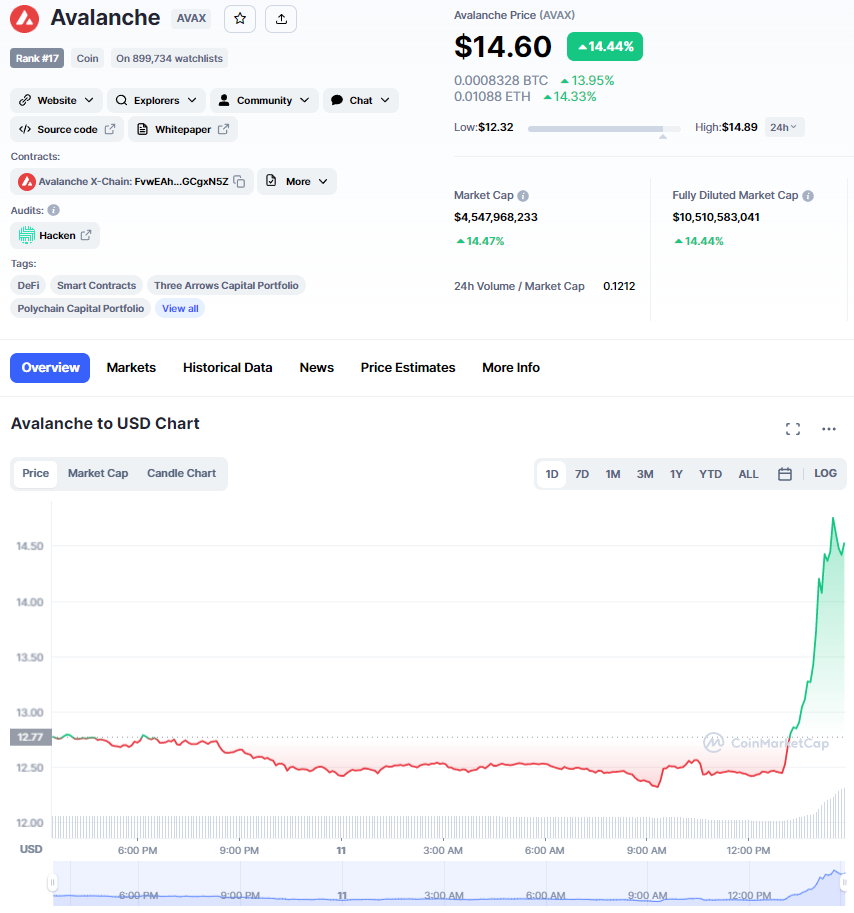Expand the chart to fullscreen
This screenshot has width=854, height=913.
point(793,429)
